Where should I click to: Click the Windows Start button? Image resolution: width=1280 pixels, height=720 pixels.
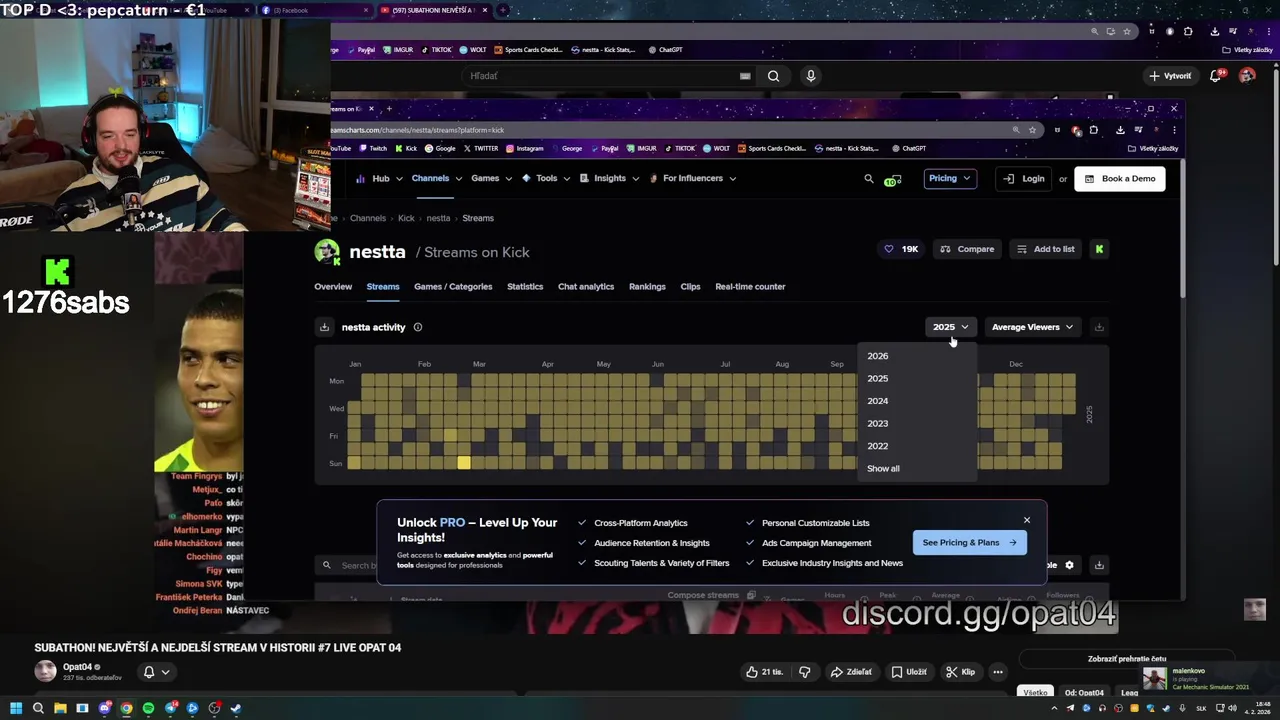(x=16, y=708)
